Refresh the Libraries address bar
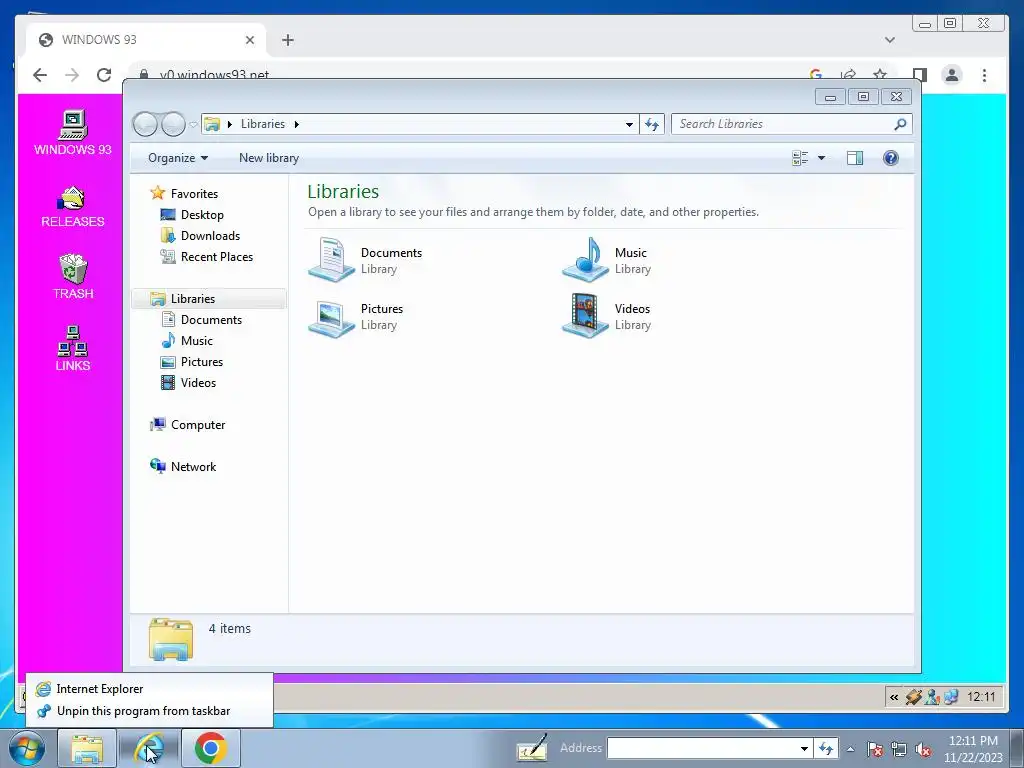 (x=652, y=124)
